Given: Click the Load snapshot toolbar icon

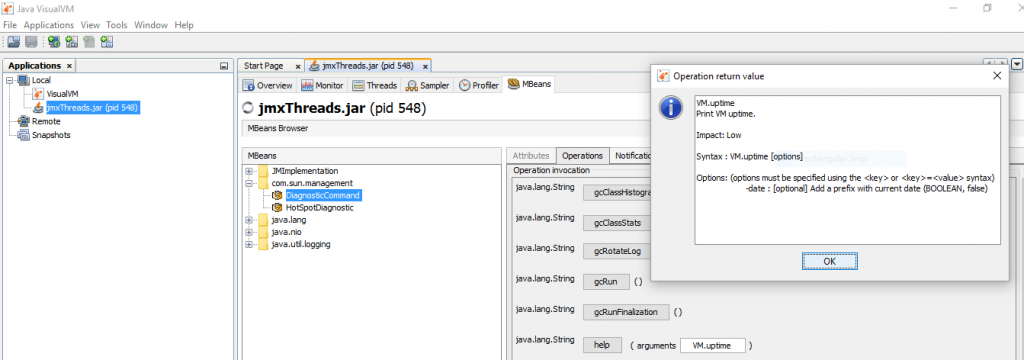Looking at the screenshot, I should point(13,42).
